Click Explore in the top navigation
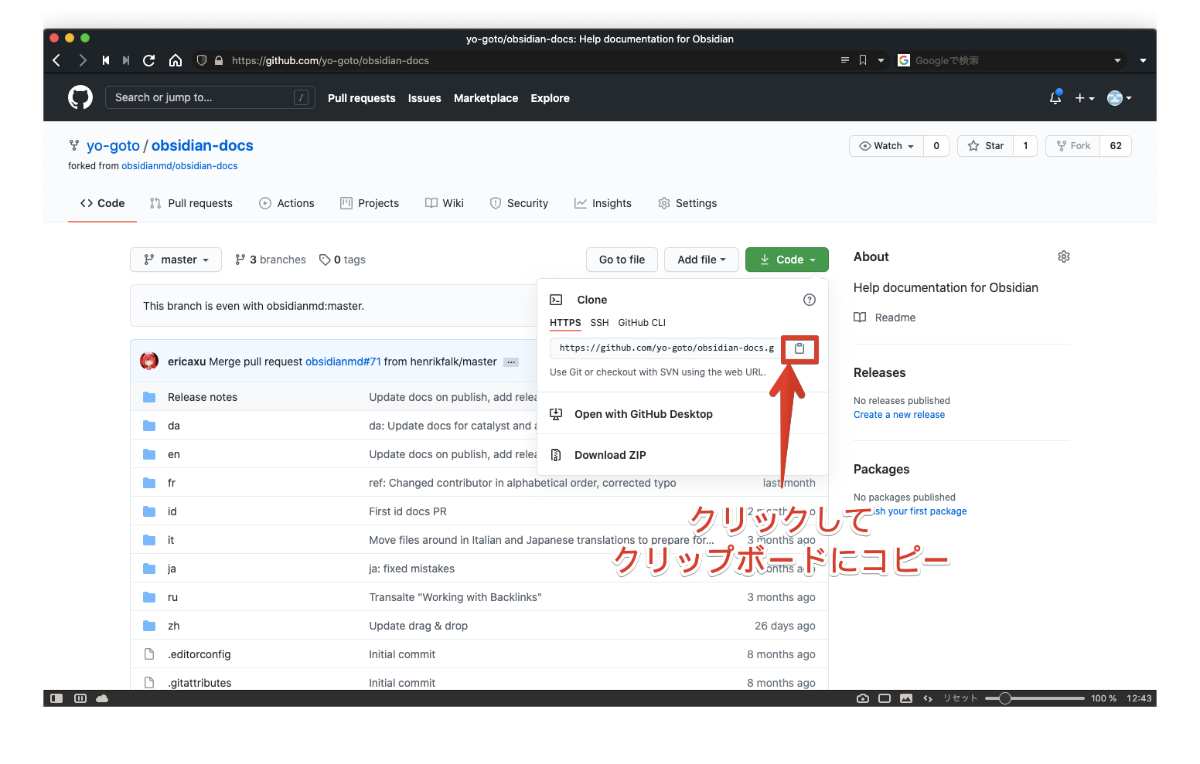This screenshot has height=764, width=1200. (550, 98)
